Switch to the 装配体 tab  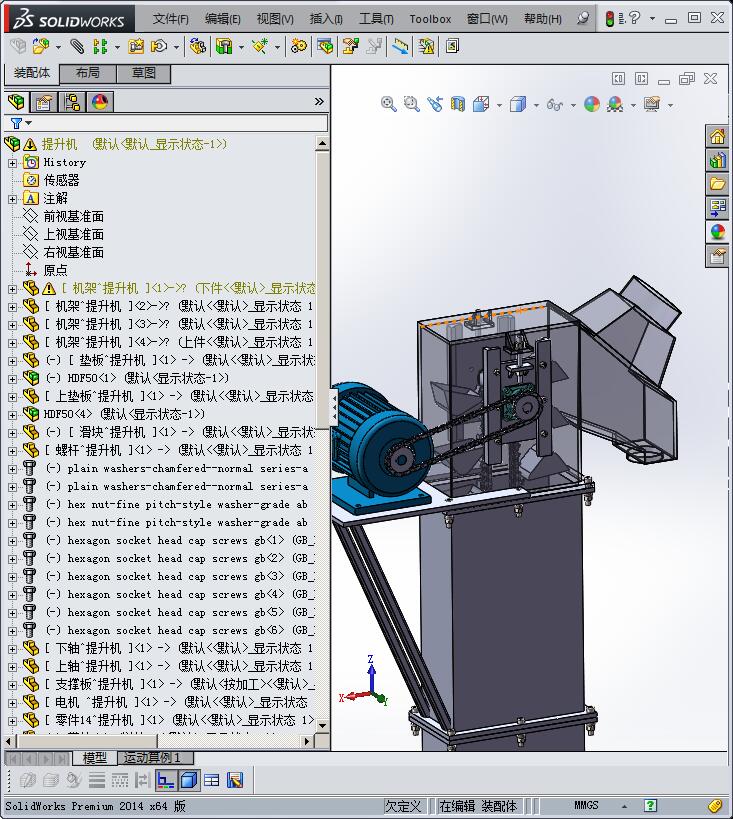[x=32, y=73]
